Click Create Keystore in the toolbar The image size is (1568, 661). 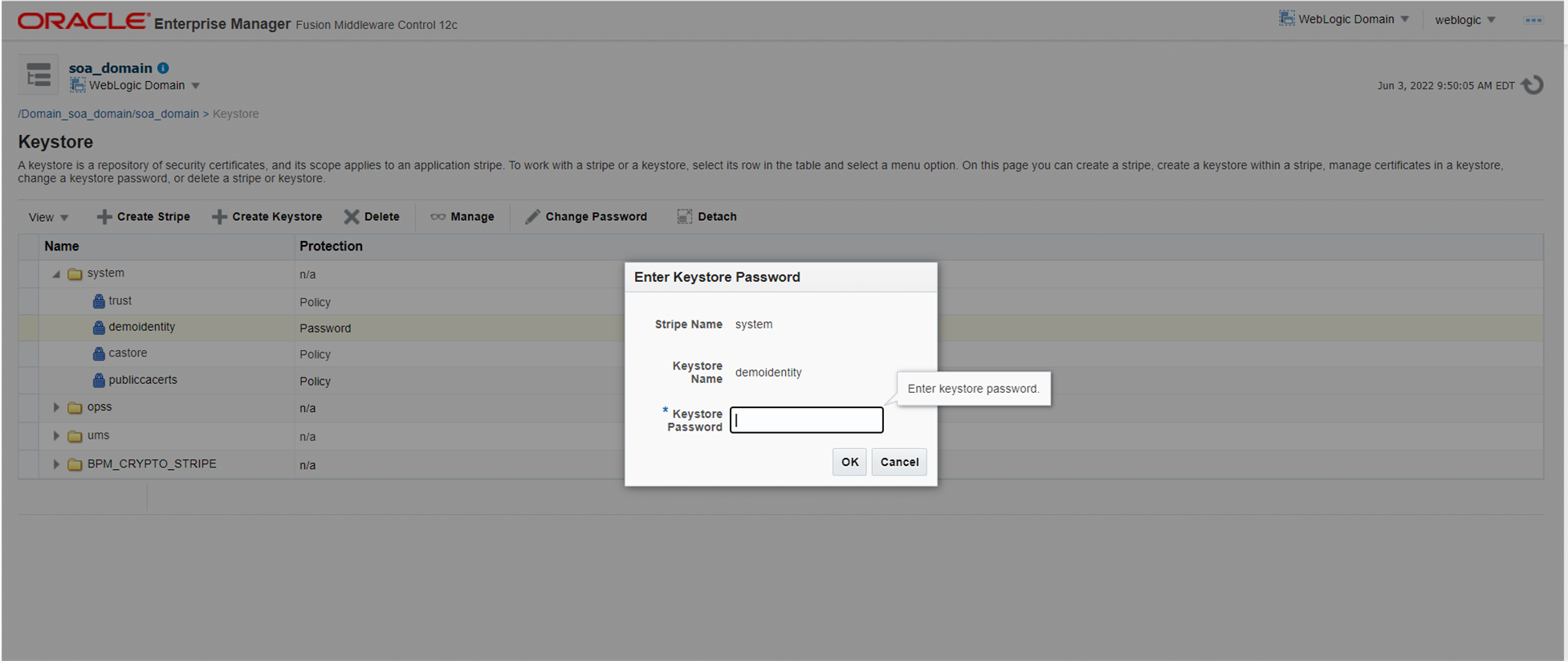click(x=267, y=217)
